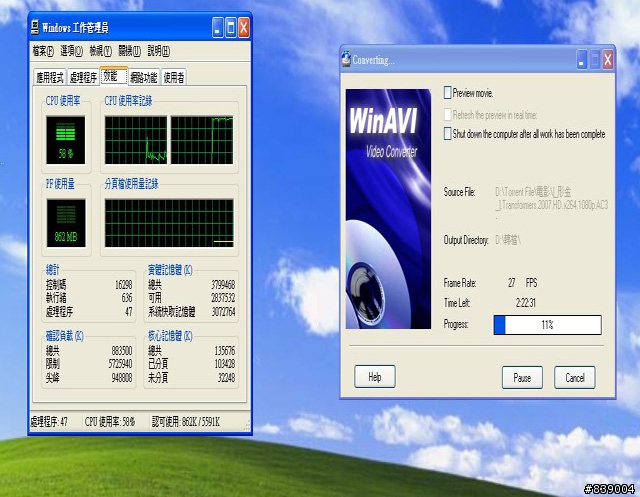Click physical memory 總共 value 3799468
The width and height of the screenshot is (640, 497).
pyautogui.click(x=223, y=284)
